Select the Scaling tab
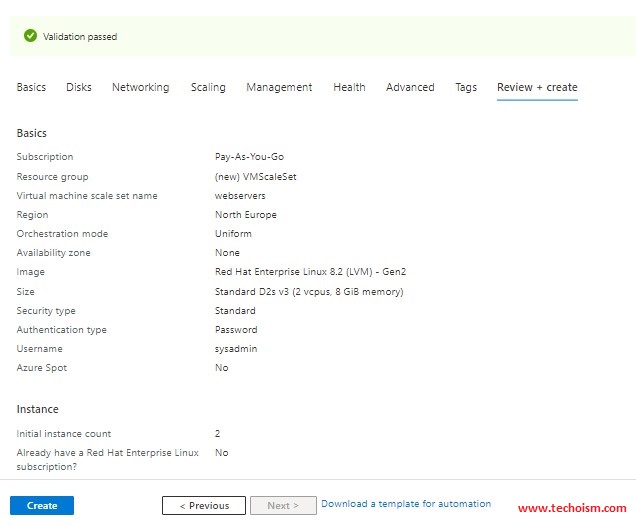636x526 pixels. [208, 87]
